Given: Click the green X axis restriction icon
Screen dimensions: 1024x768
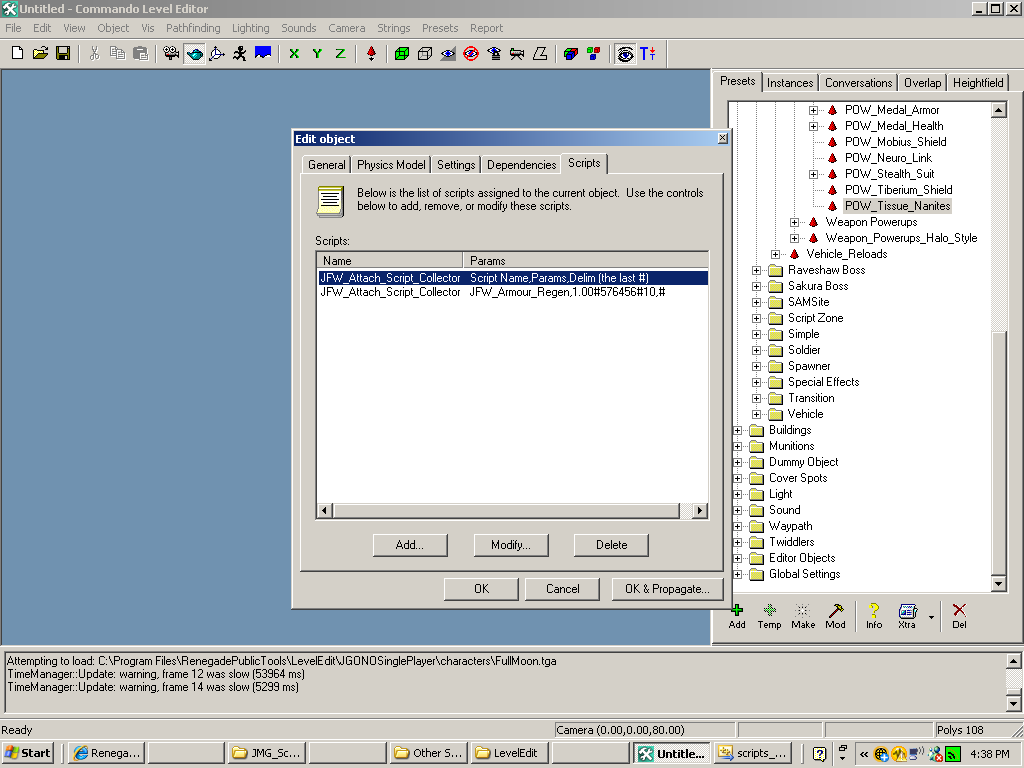Looking at the screenshot, I should (294, 54).
